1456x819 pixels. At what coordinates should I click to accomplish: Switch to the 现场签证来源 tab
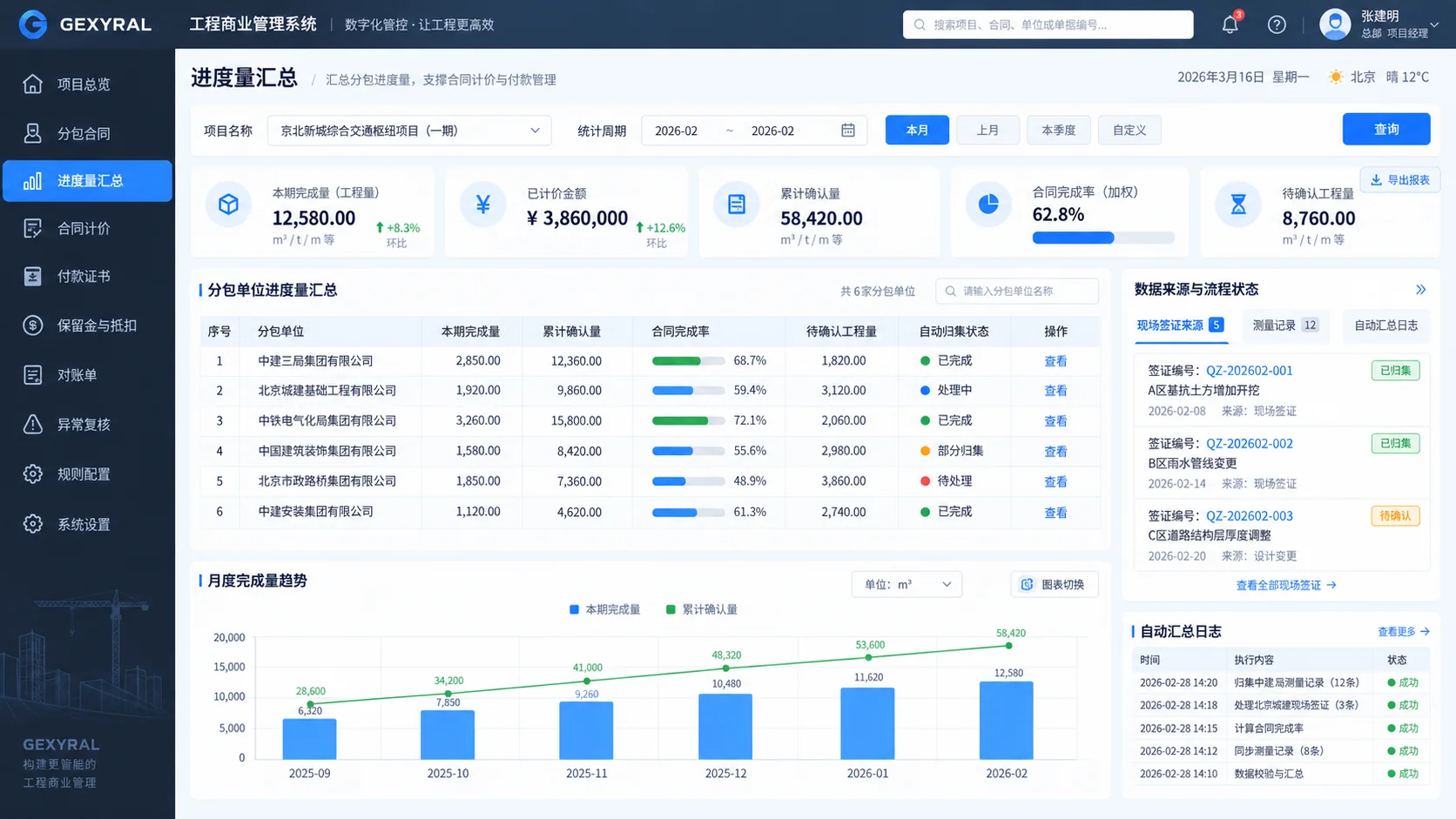click(1180, 326)
